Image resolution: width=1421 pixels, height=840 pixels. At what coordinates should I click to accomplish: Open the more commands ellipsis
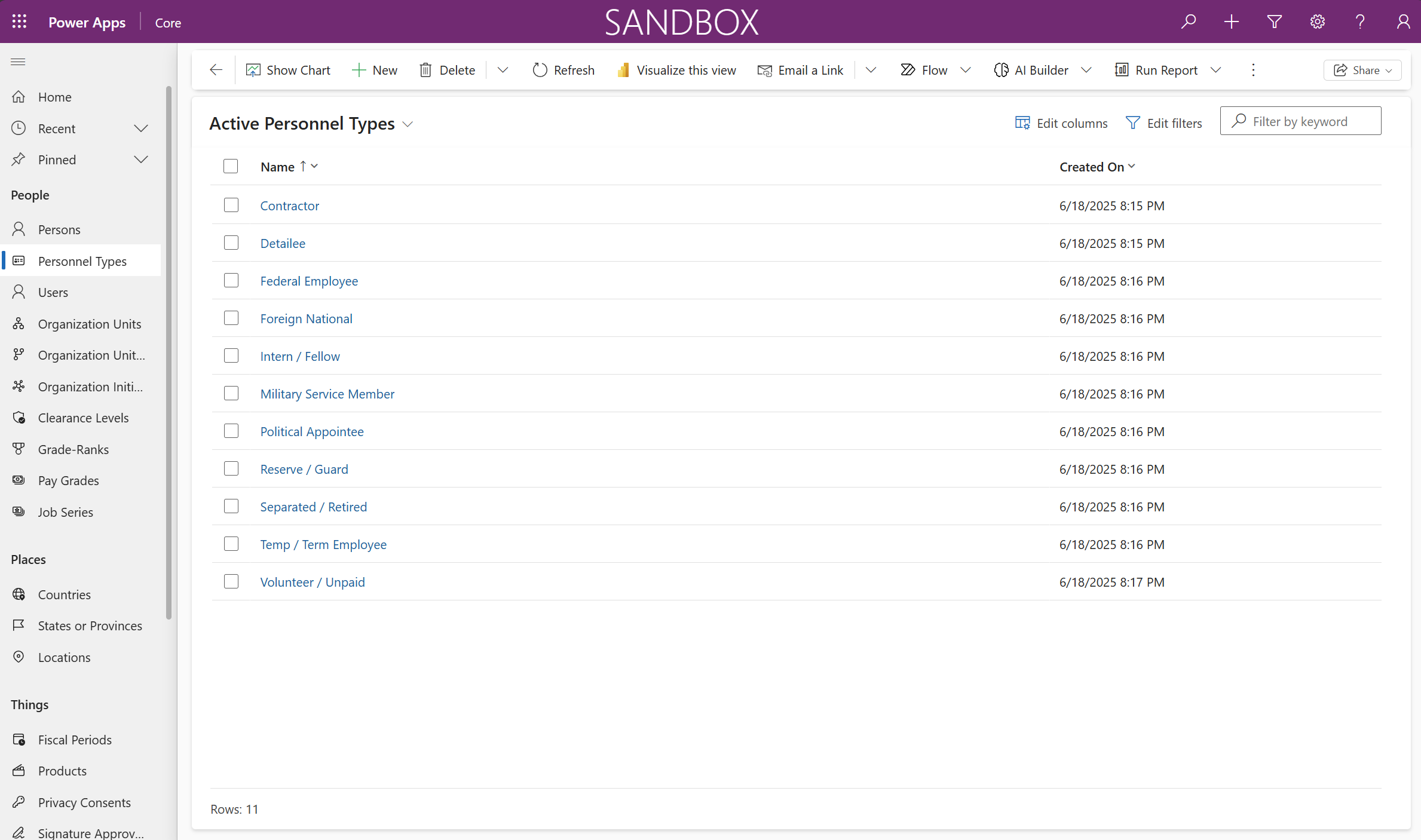pos(1253,70)
